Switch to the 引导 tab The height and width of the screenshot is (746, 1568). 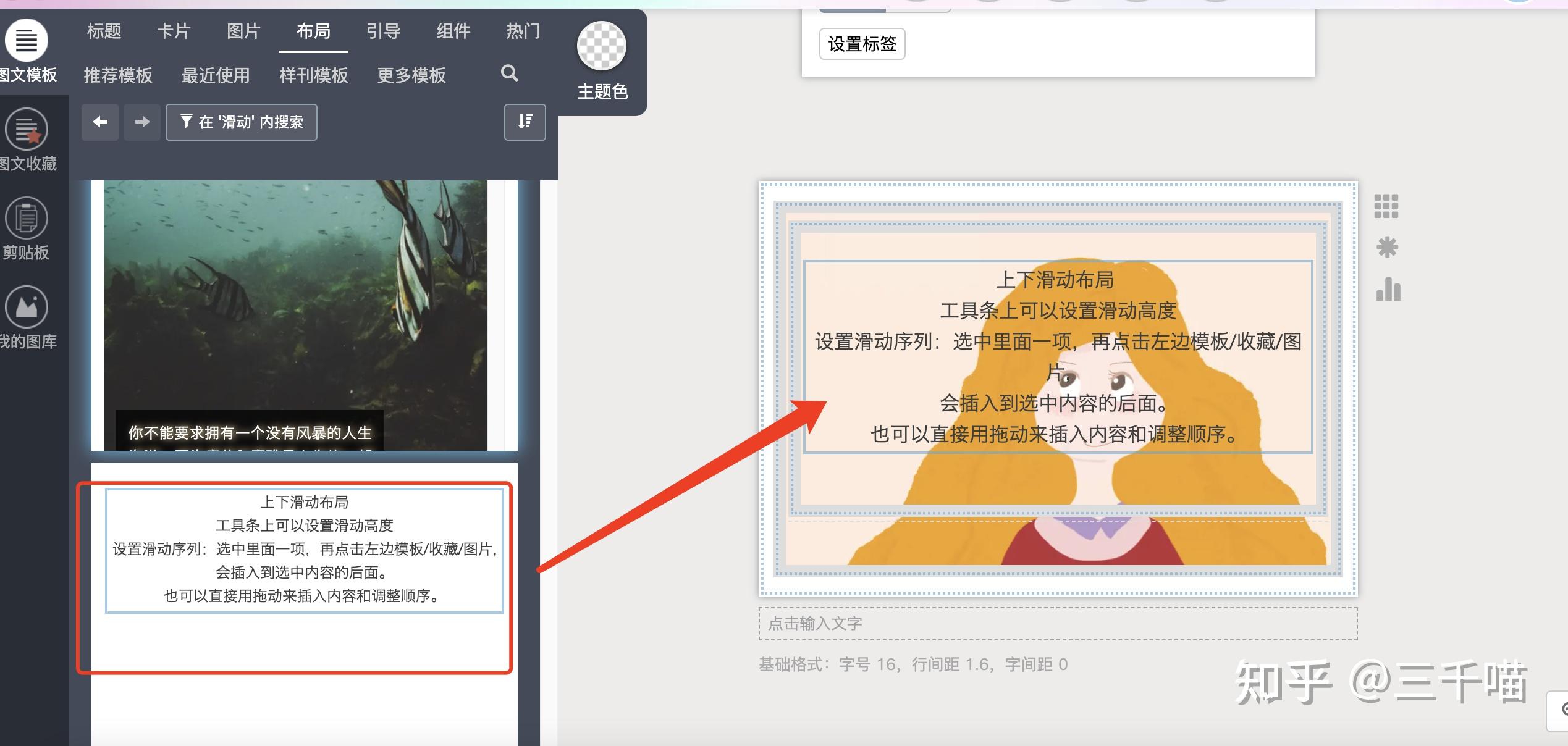[384, 31]
